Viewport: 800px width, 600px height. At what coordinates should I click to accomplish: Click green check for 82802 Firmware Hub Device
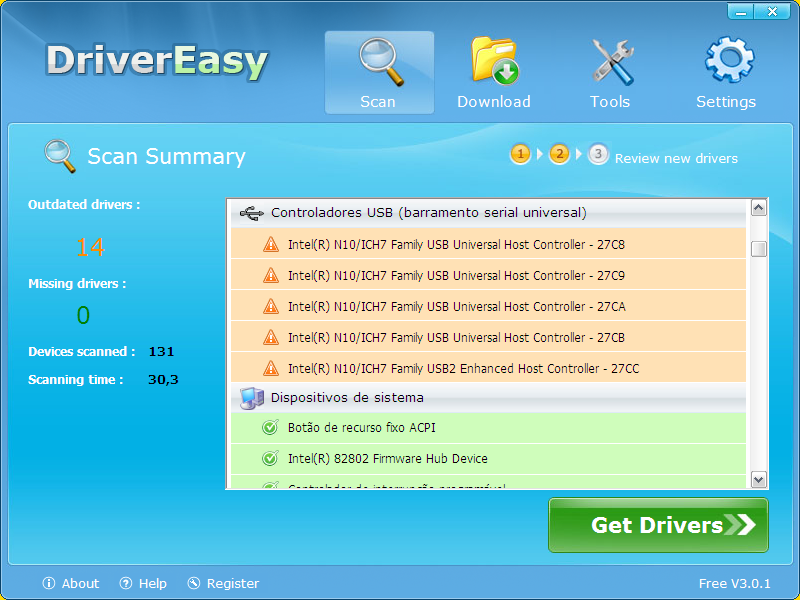[270, 458]
